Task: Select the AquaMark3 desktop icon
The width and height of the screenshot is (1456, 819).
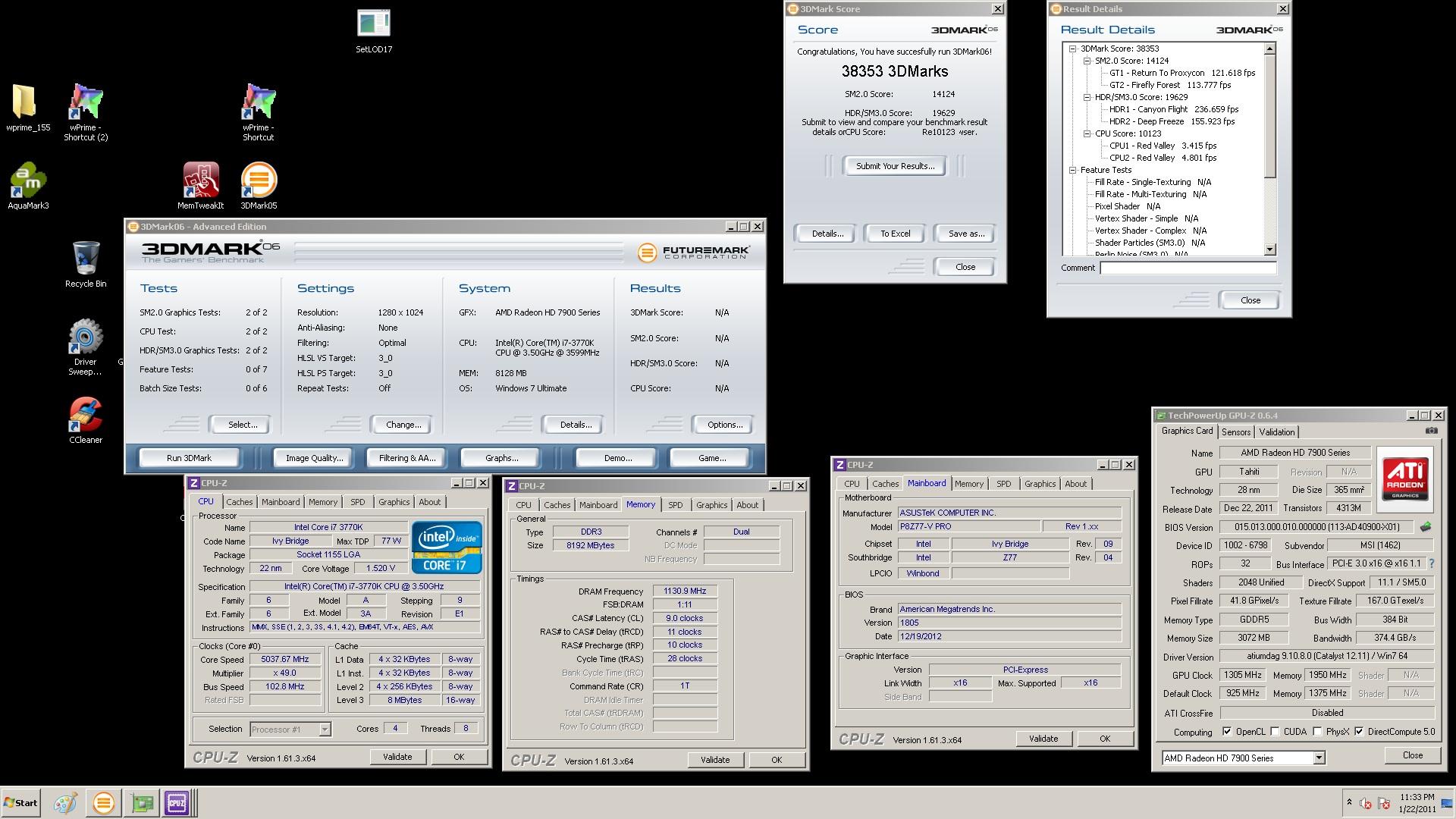Action: pyautogui.click(x=28, y=186)
